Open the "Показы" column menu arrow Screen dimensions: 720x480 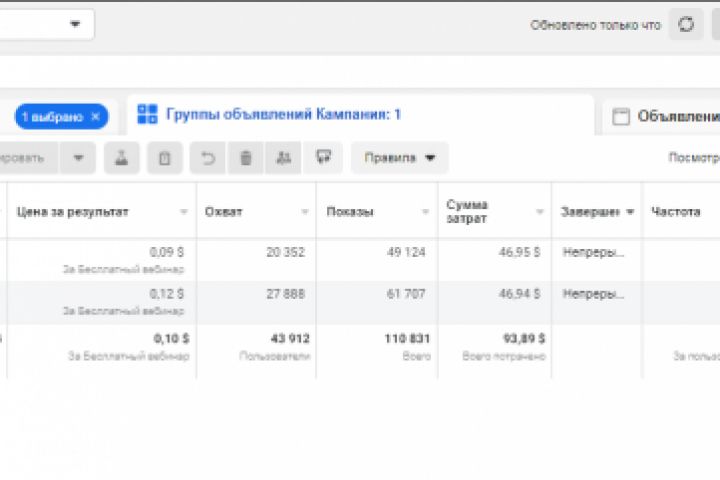coord(425,212)
